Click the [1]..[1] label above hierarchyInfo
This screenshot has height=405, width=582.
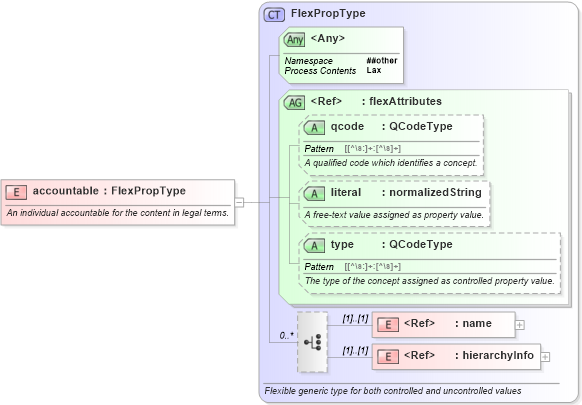click(355, 350)
